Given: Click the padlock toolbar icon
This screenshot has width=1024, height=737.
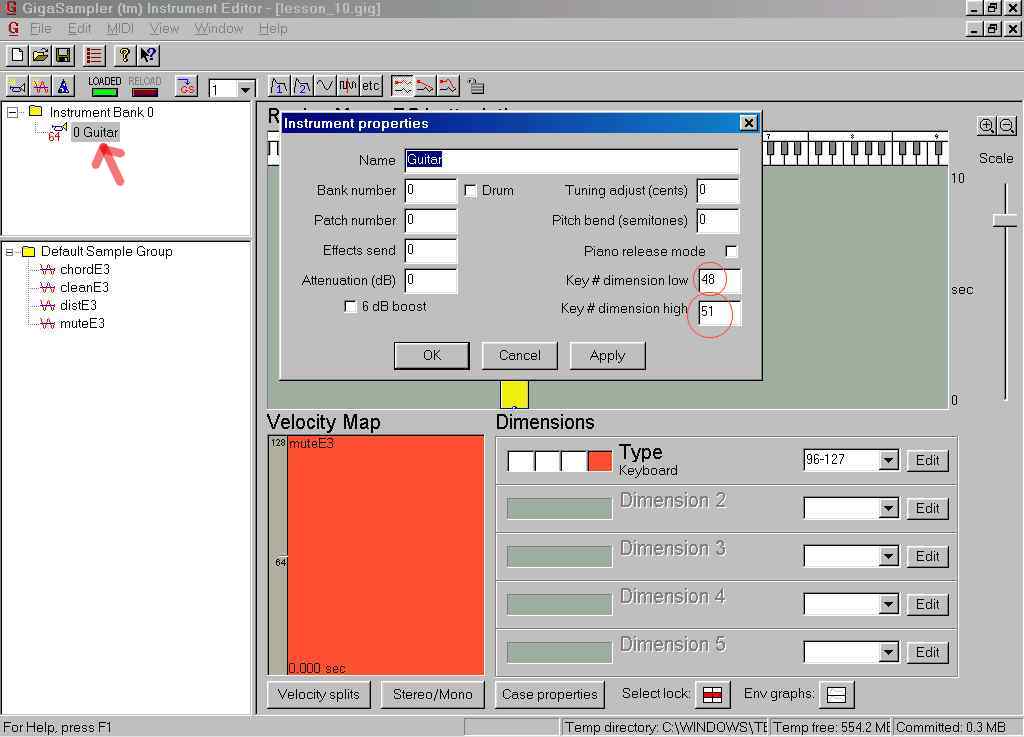Looking at the screenshot, I should tap(477, 86).
